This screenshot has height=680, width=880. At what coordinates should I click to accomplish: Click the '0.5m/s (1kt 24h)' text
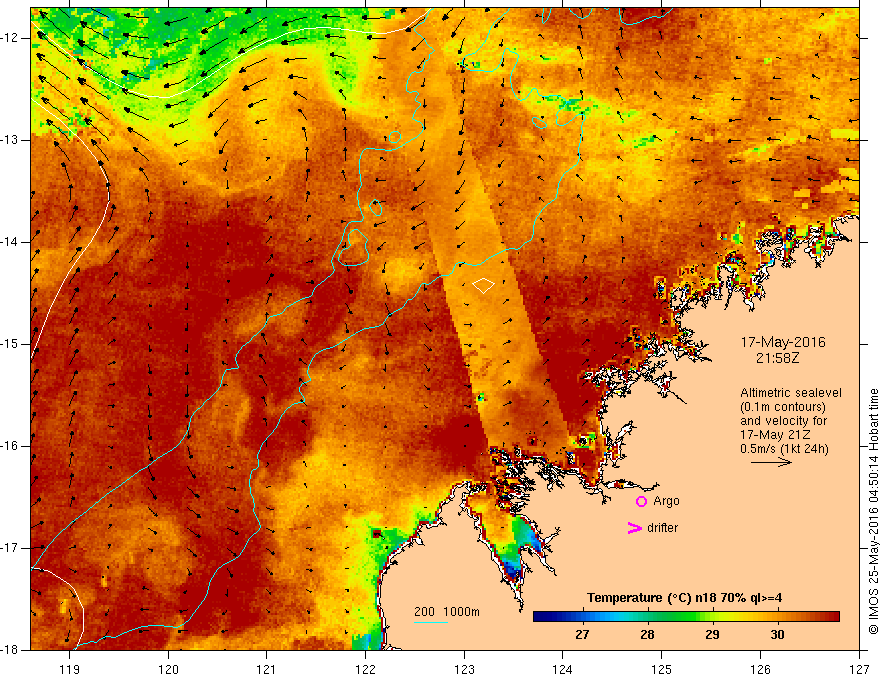(784, 449)
